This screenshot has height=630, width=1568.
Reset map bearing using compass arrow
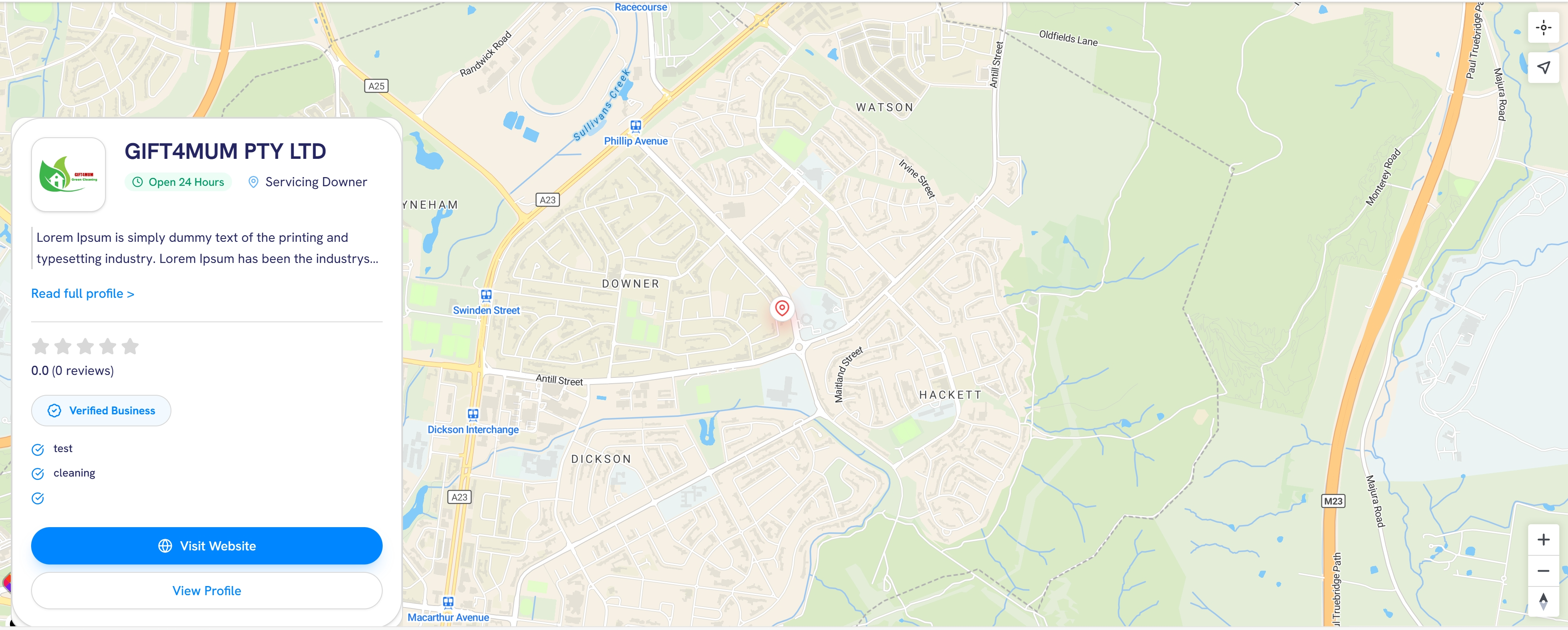click(x=1543, y=601)
